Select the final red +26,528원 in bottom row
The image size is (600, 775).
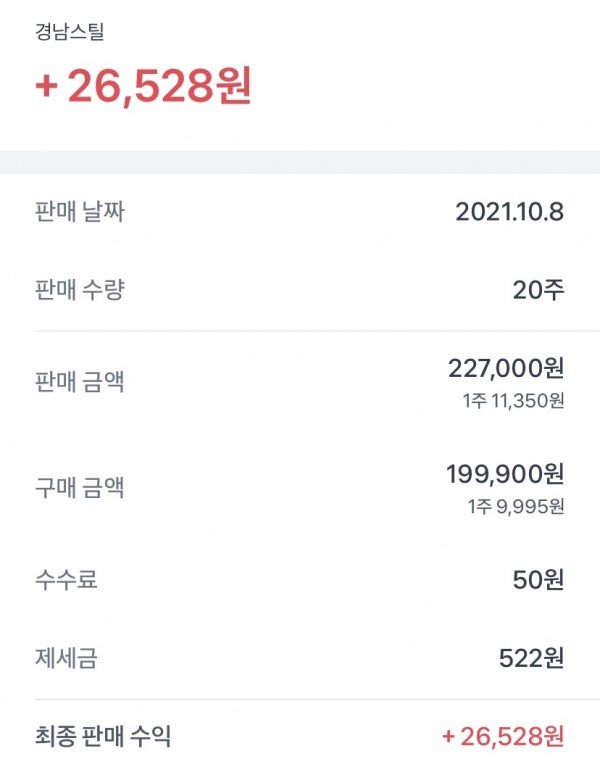[503, 738]
